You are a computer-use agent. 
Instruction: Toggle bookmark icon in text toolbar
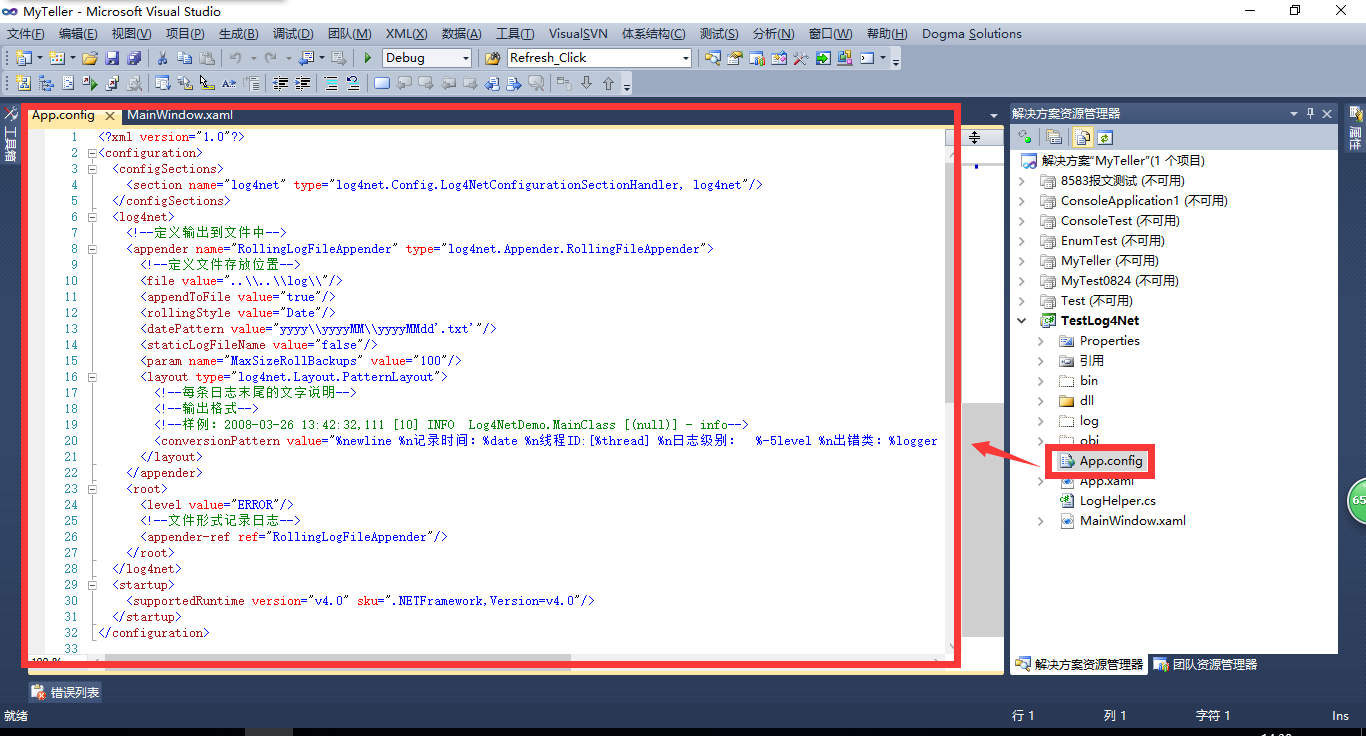[x=381, y=83]
